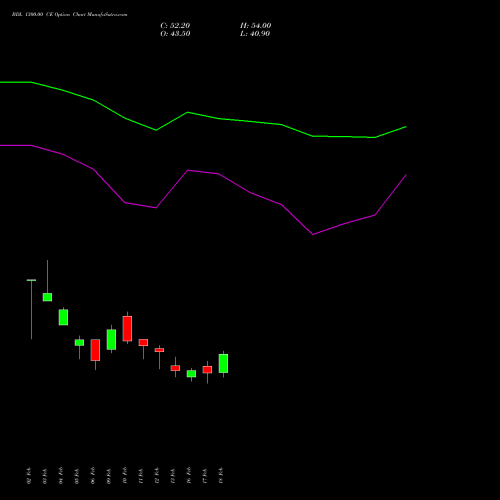Select the 13 Feb date label
The height and width of the screenshot is (500, 500).
173,476
